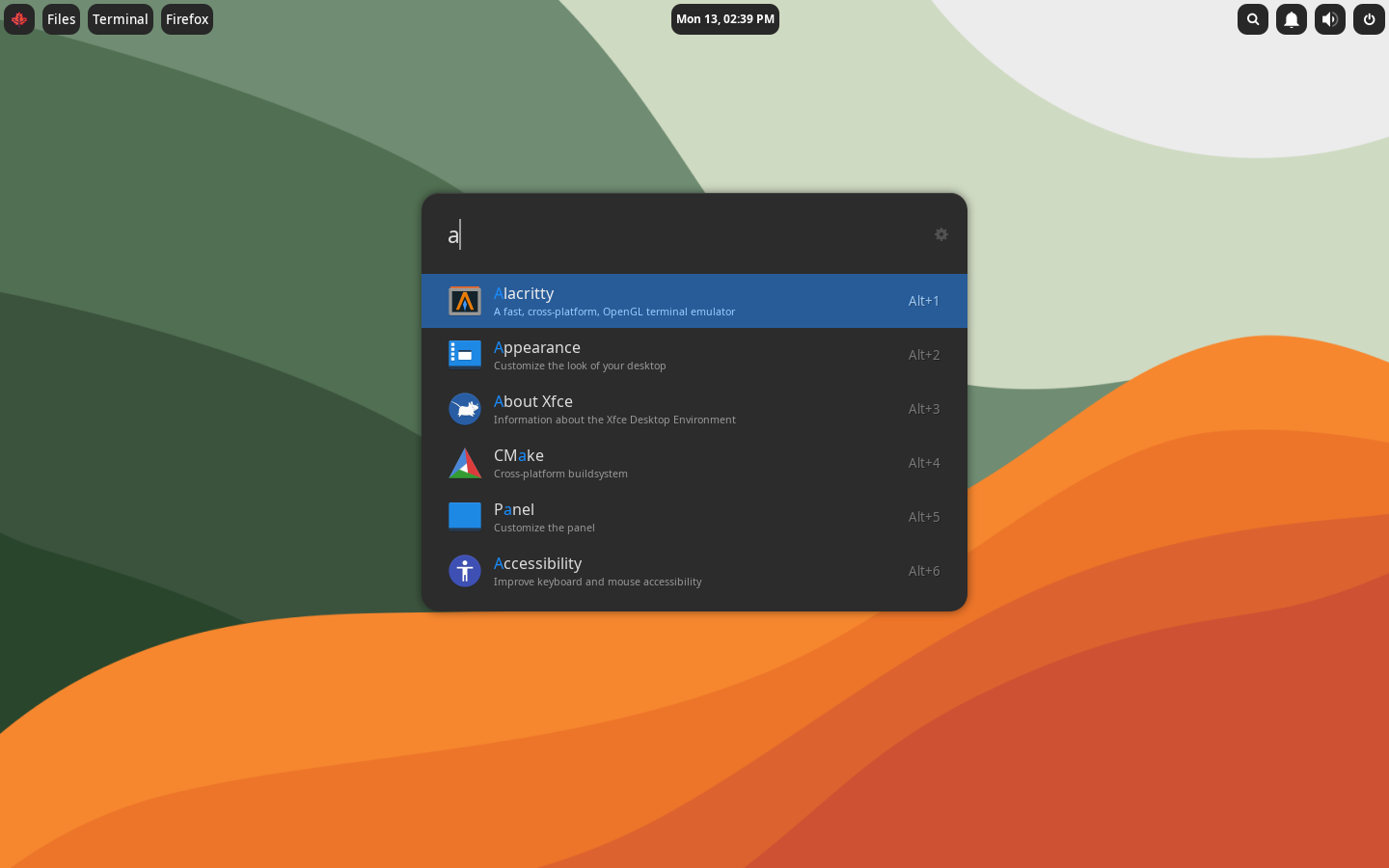The height and width of the screenshot is (868, 1389).
Task: Click the Panel settings blue icon
Action: coord(465,517)
